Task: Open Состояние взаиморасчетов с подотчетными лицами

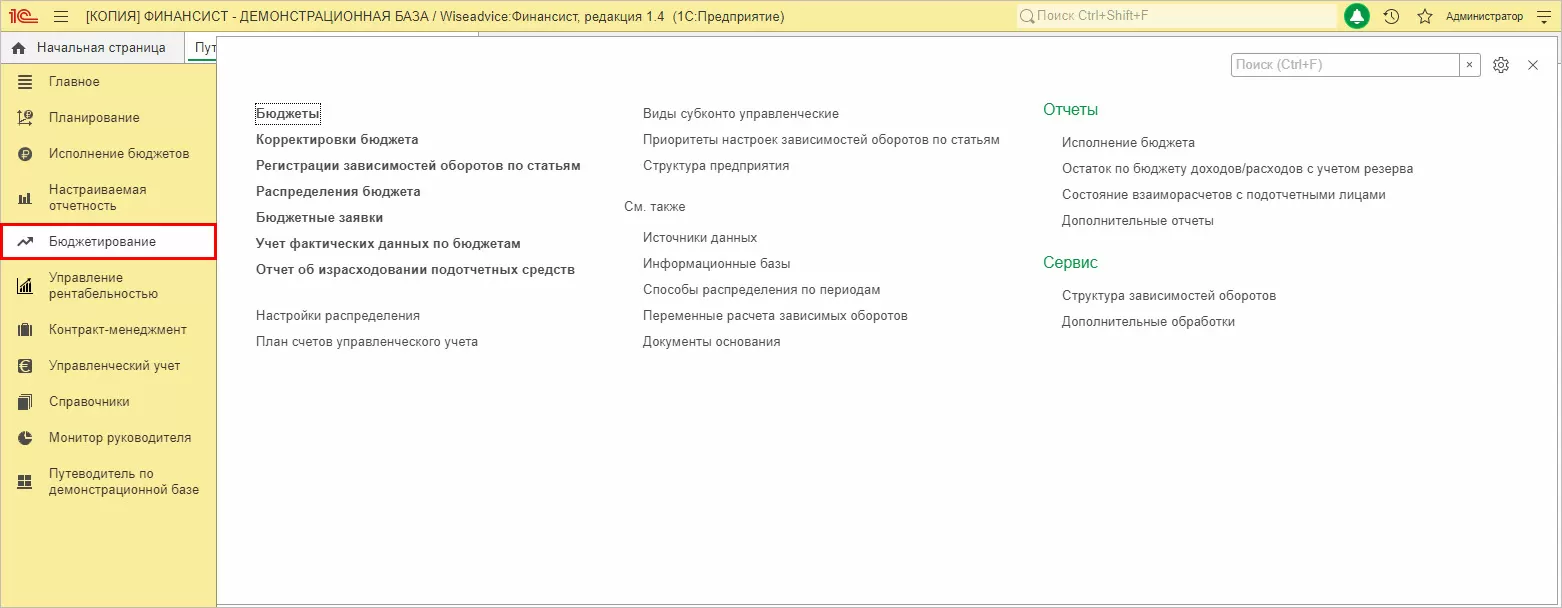Action: click(x=1224, y=194)
